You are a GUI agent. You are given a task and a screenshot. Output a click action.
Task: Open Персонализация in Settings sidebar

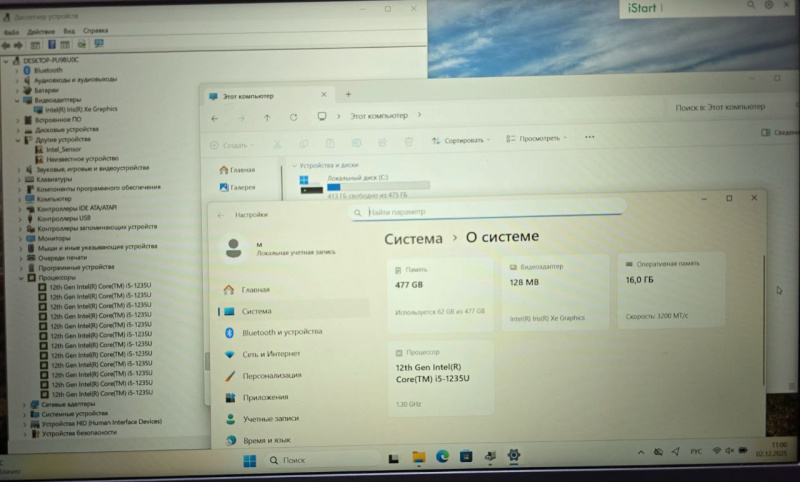(271, 376)
